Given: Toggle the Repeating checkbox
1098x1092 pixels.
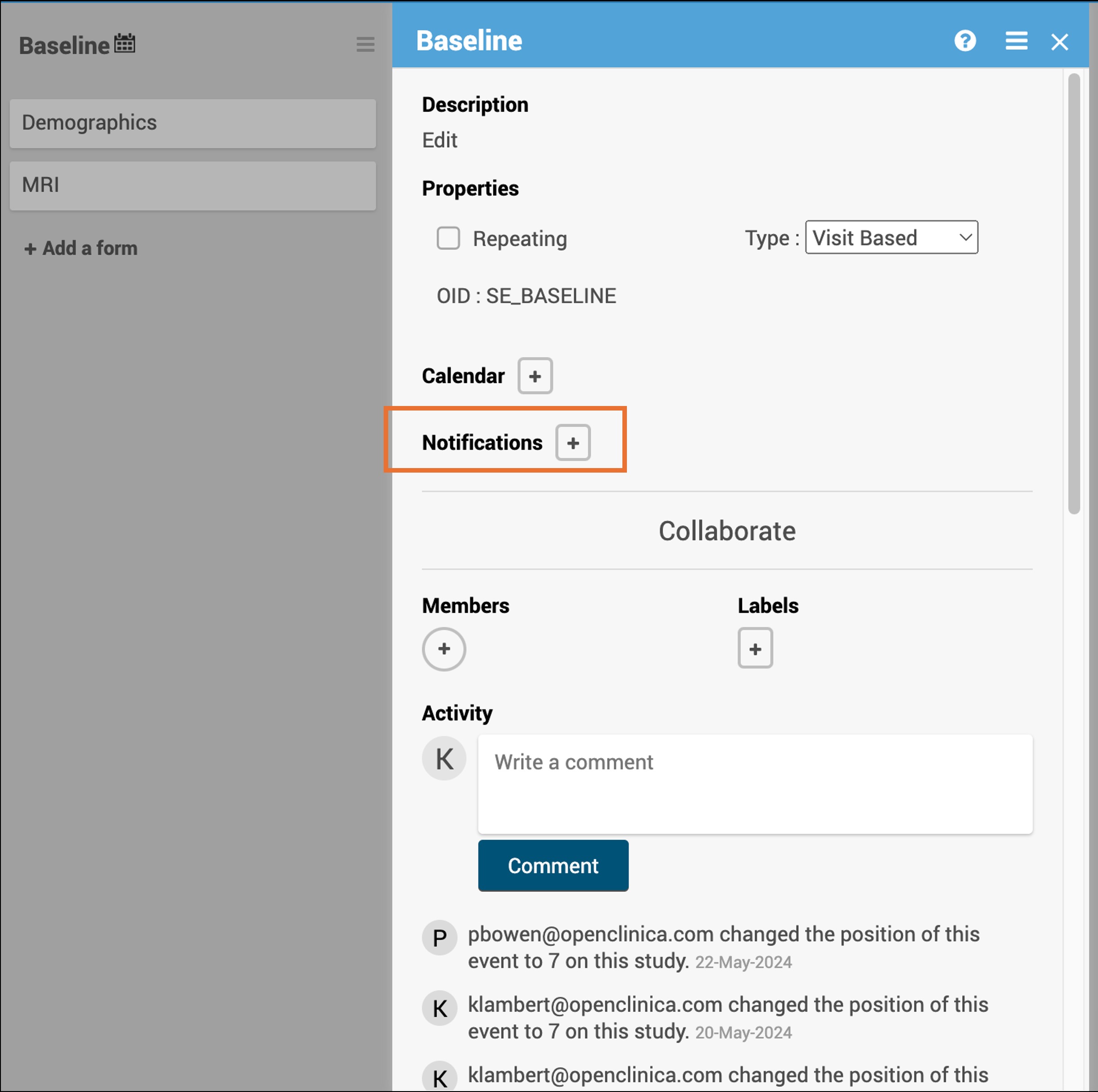Looking at the screenshot, I should [448, 238].
